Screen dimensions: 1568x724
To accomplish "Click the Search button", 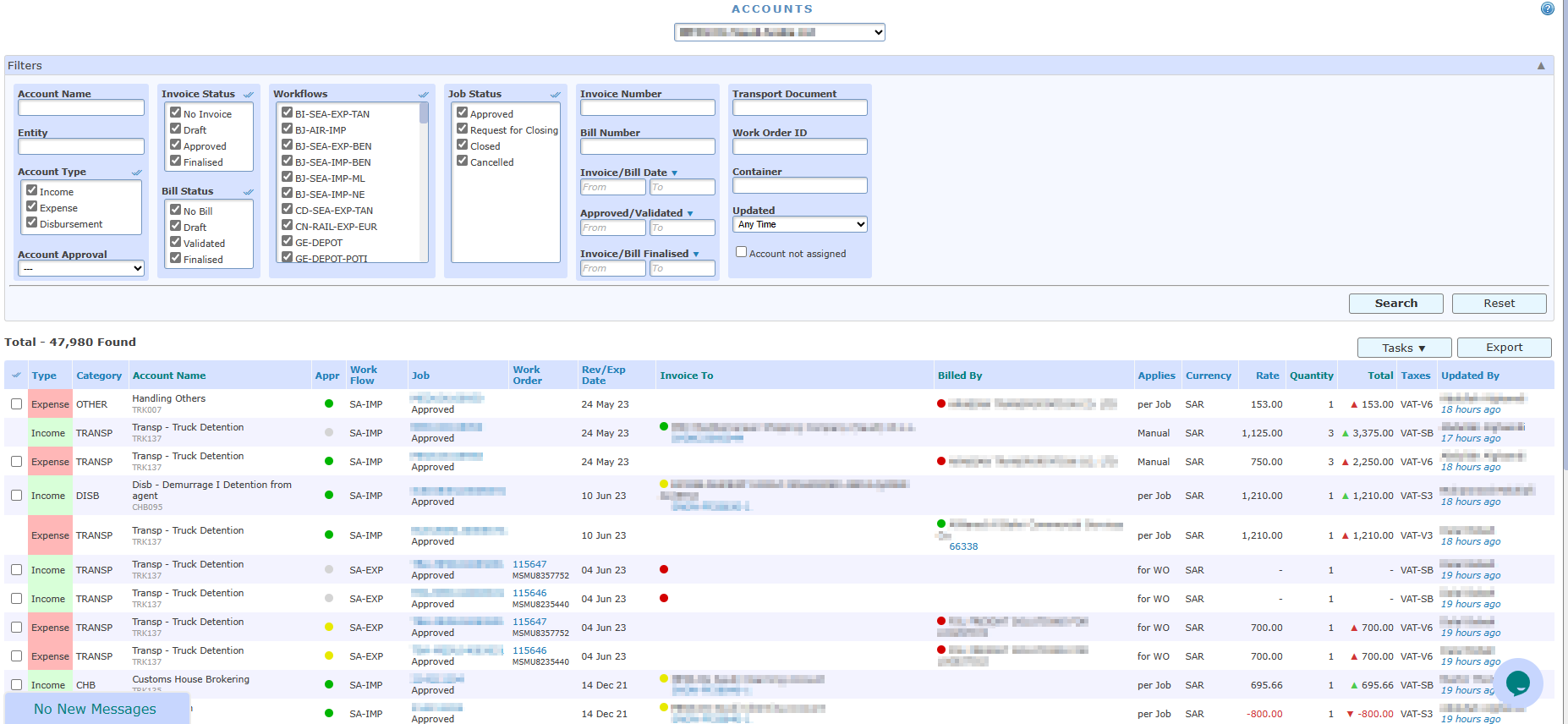I will [x=1396, y=304].
